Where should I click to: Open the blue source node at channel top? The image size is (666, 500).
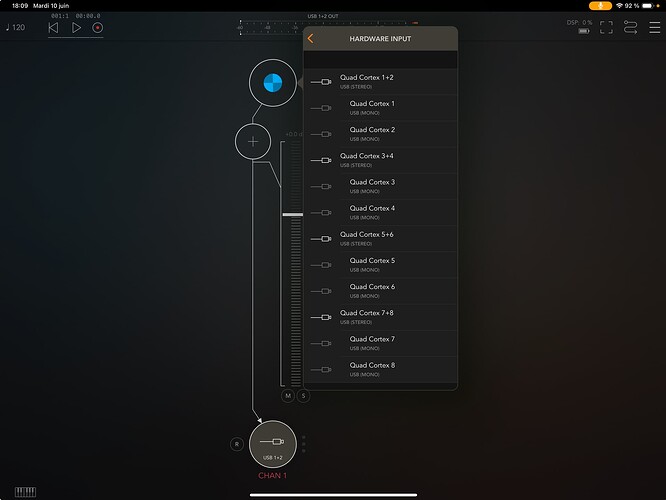click(272, 83)
